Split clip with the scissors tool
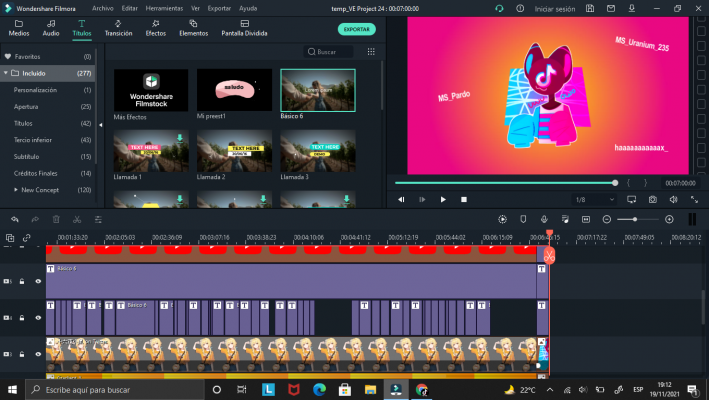The height and width of the screenshot is (400, 709). [77, 219]
